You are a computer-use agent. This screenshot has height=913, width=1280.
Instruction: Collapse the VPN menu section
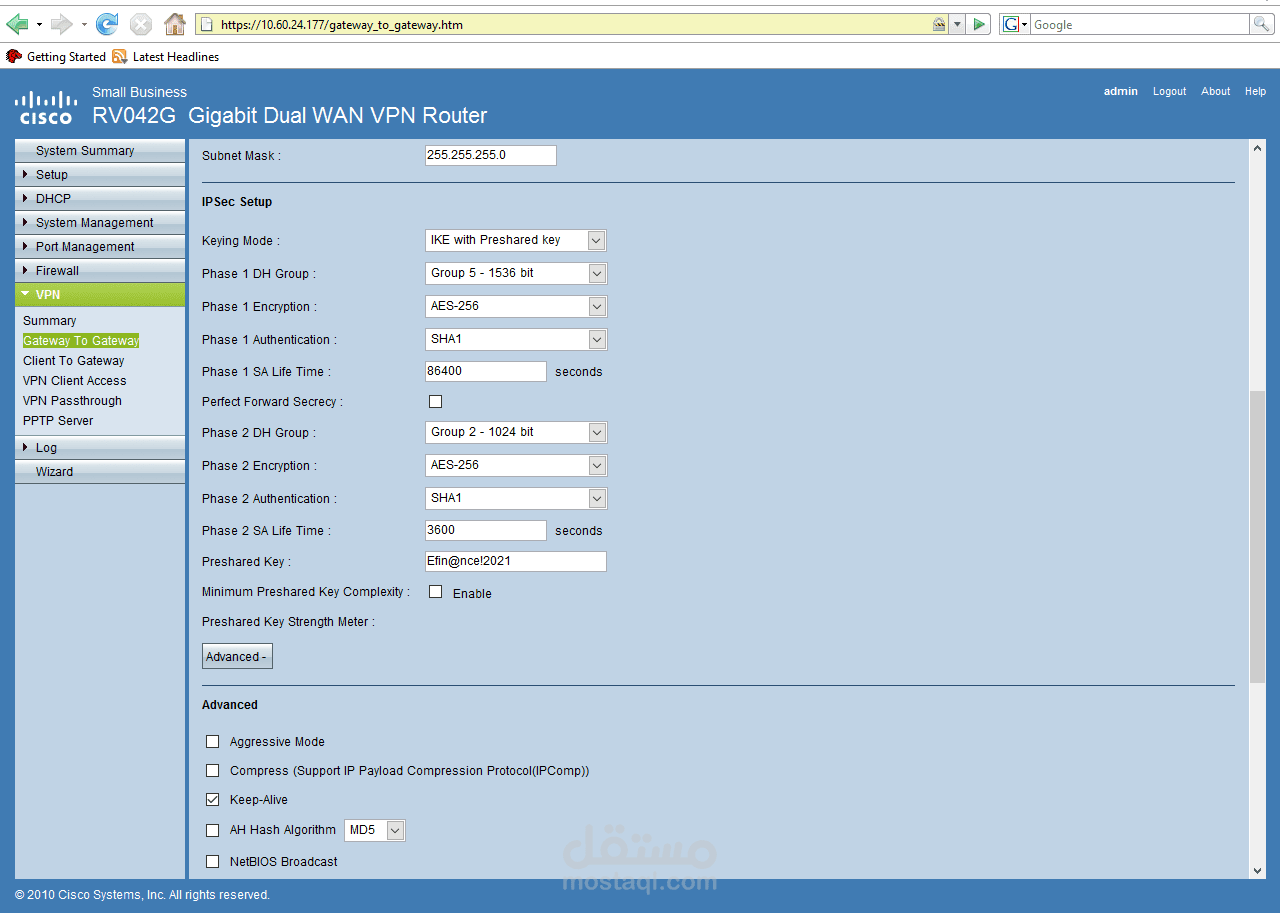click(100, 295)
